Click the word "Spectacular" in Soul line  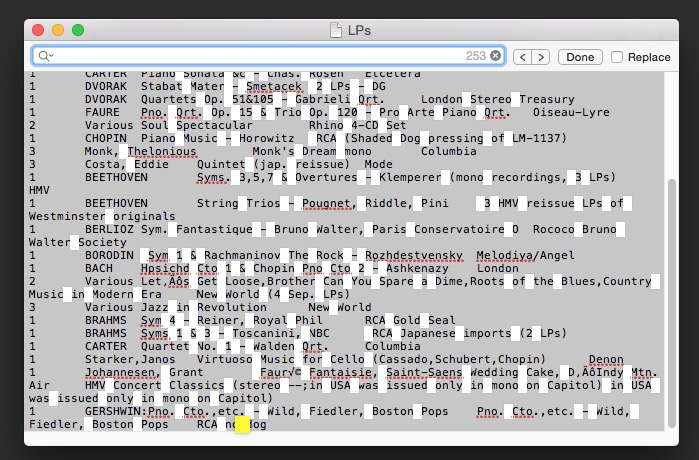pos(214,126)
